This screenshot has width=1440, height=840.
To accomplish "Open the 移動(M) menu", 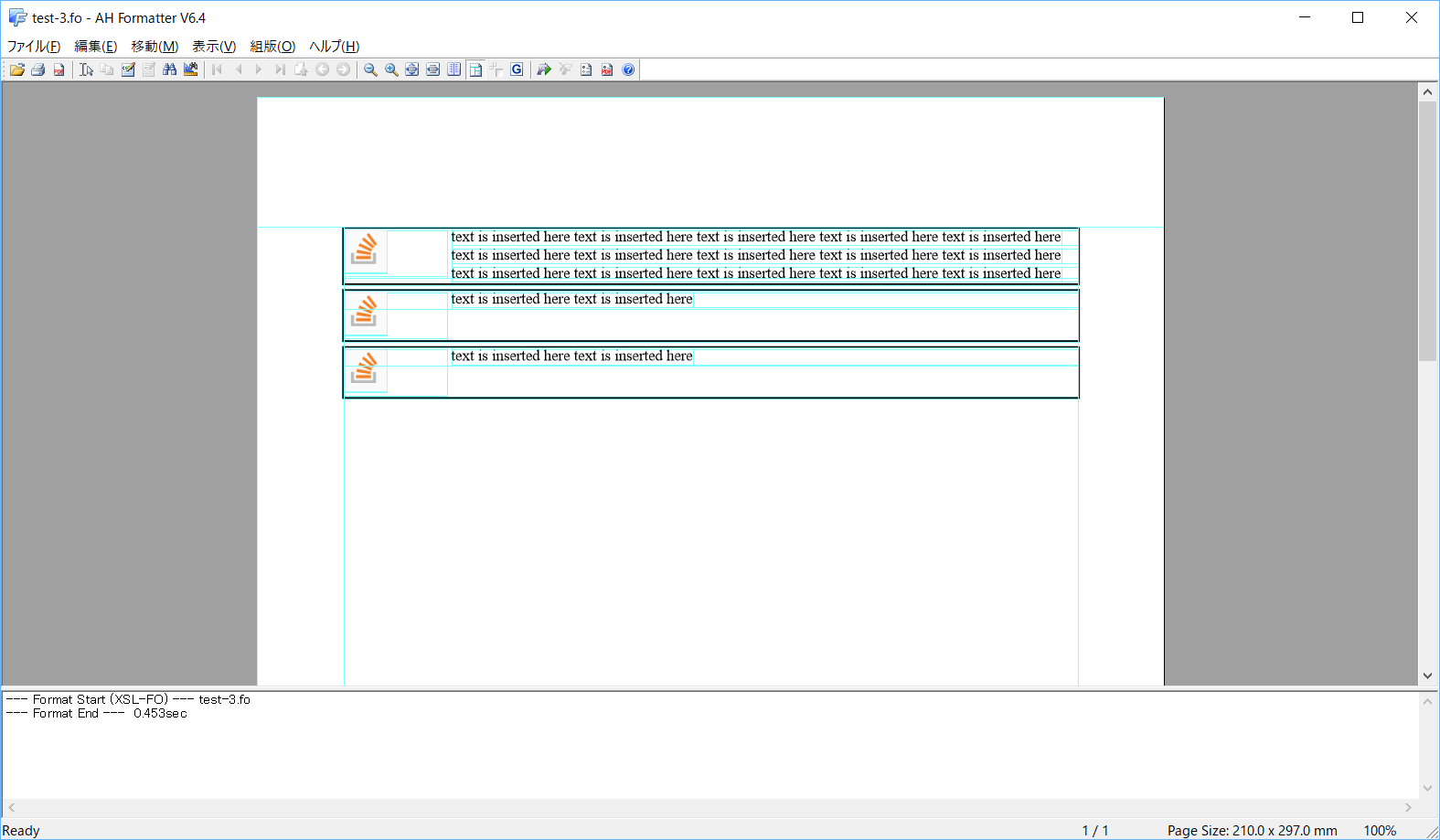I will (155, 47).
